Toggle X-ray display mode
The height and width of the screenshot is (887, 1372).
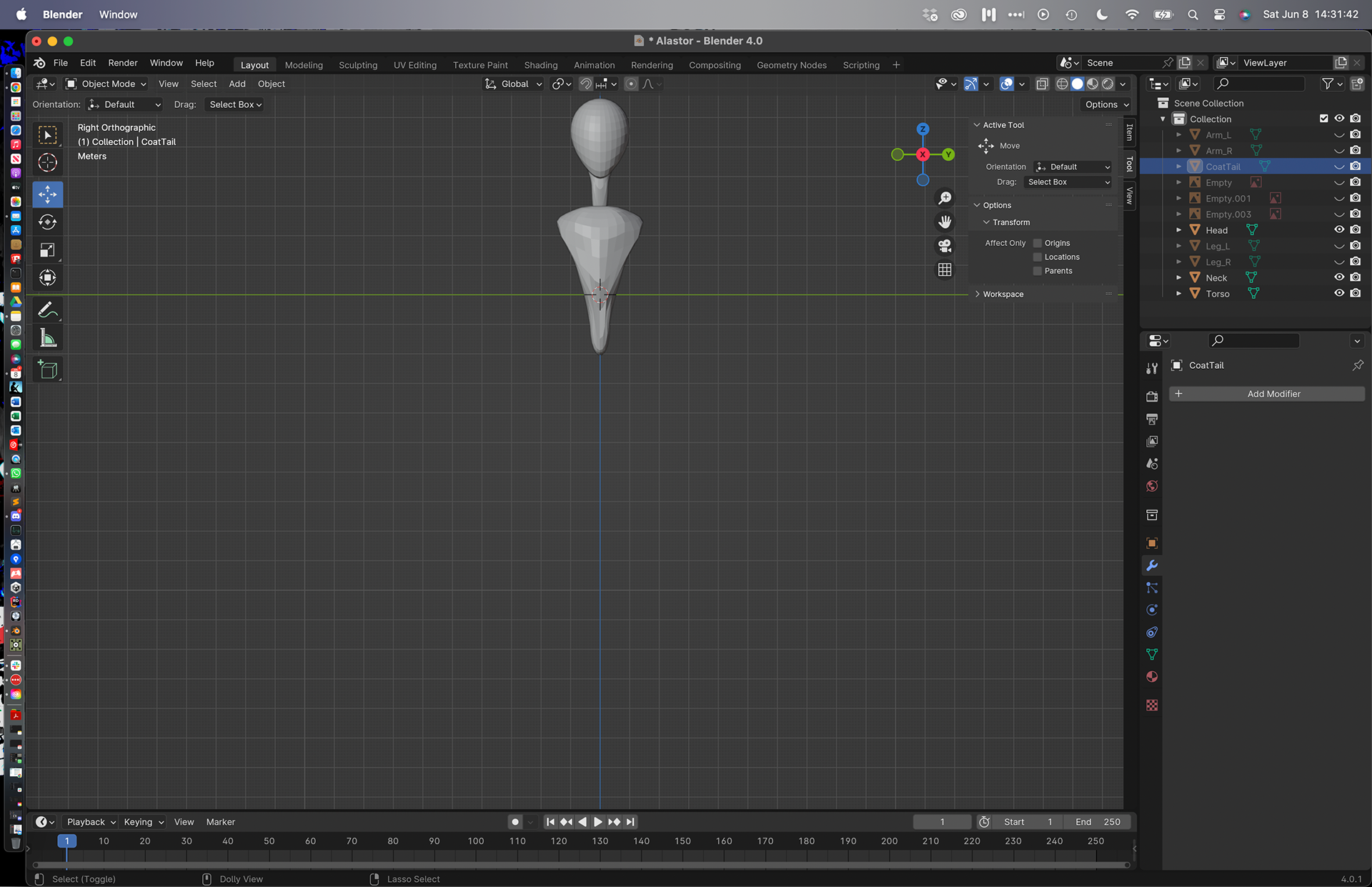coord(1042,84)
